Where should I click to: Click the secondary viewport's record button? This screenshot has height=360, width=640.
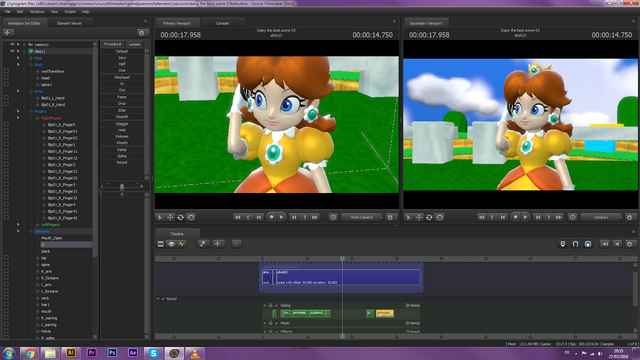516,217
